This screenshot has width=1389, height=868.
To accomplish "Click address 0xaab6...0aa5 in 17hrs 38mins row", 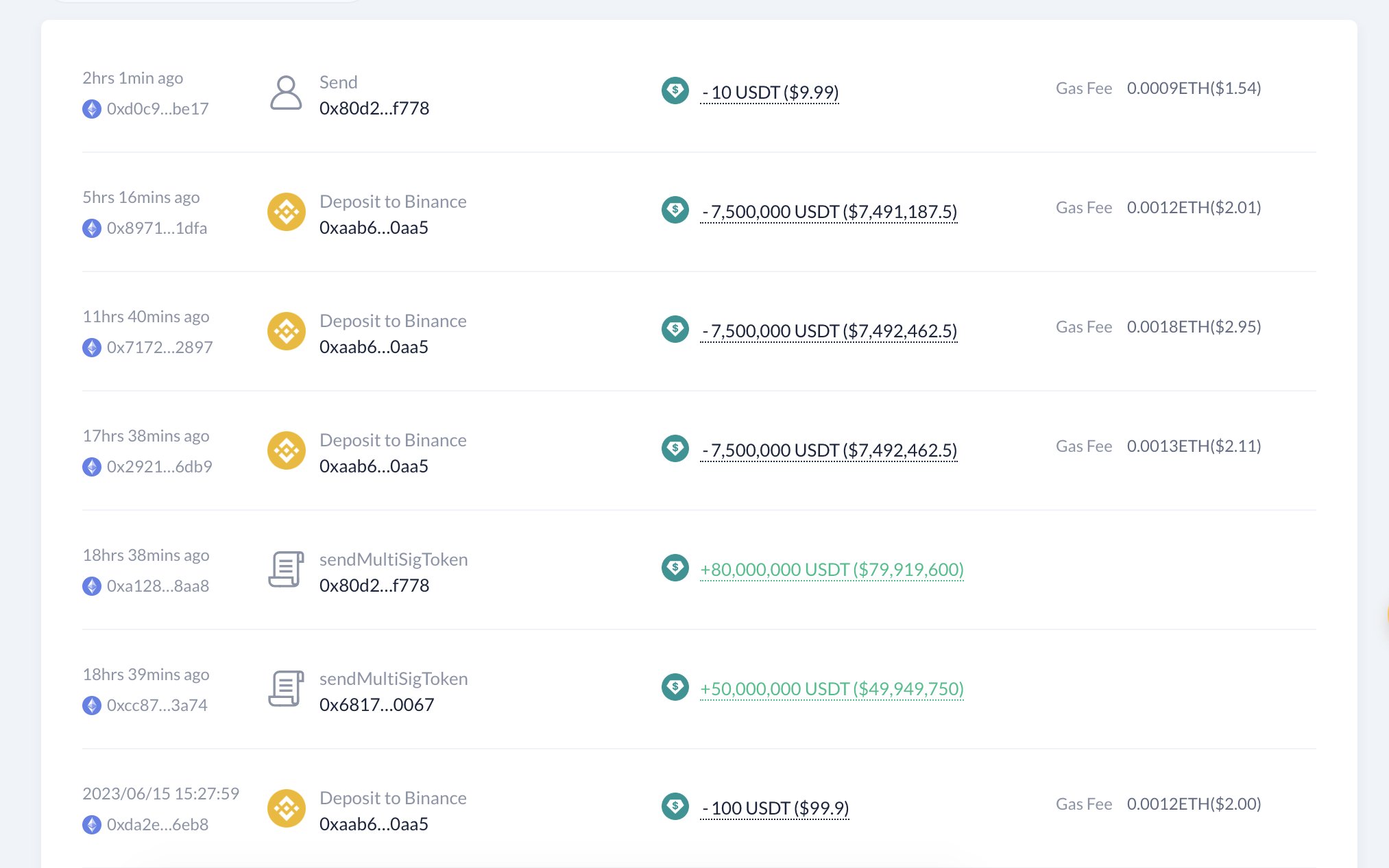I will [x=374, y=466].
